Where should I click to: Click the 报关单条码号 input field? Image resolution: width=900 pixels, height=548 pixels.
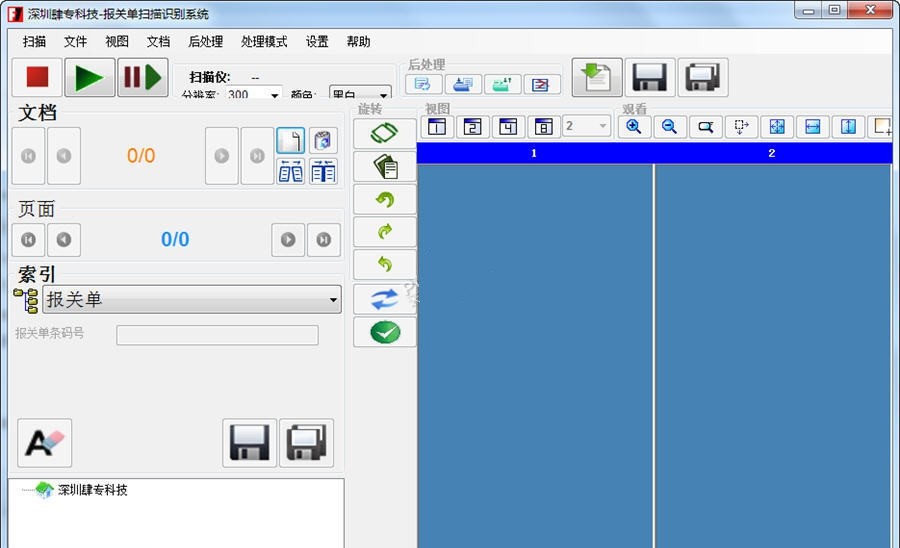click(x=217, y=335)
